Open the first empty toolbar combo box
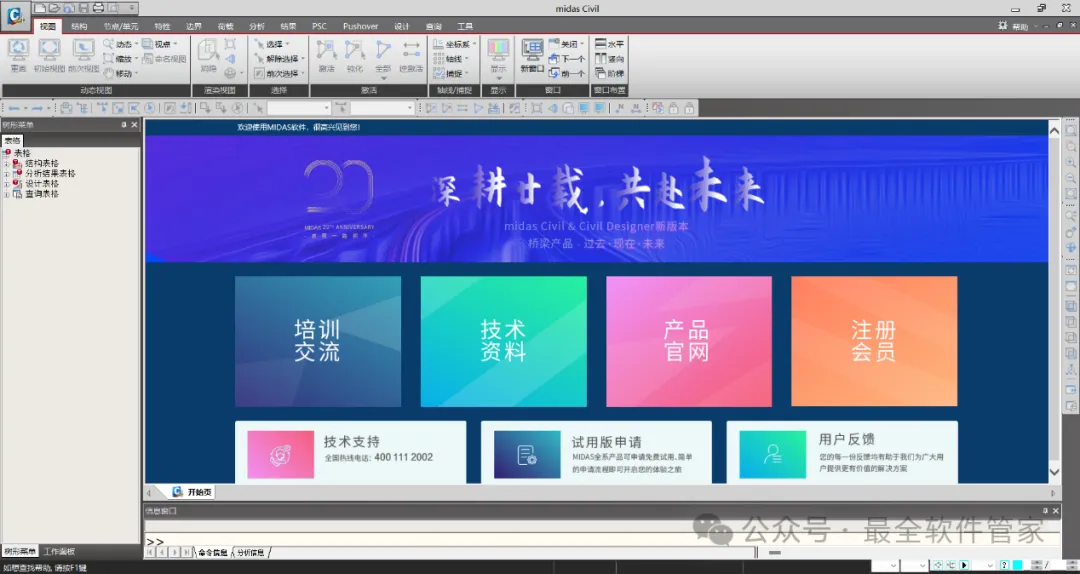Screen dimensions: 1080x574 (x=299, y=107)
